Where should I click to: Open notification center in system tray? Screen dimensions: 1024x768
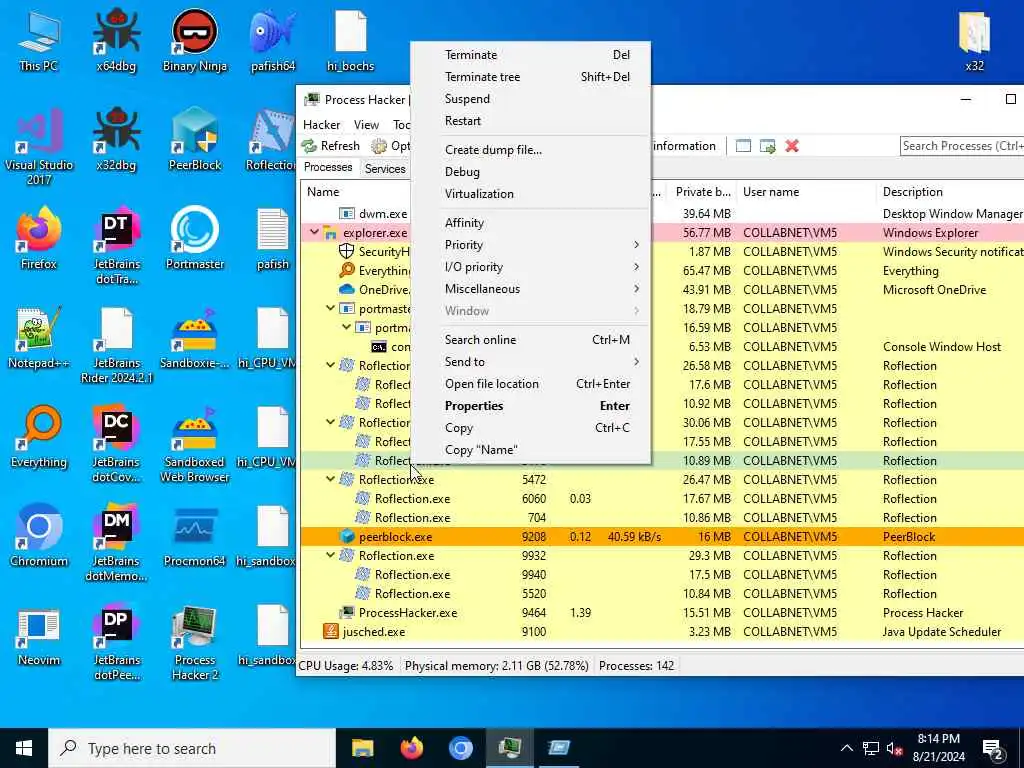[x=993, y=748]
